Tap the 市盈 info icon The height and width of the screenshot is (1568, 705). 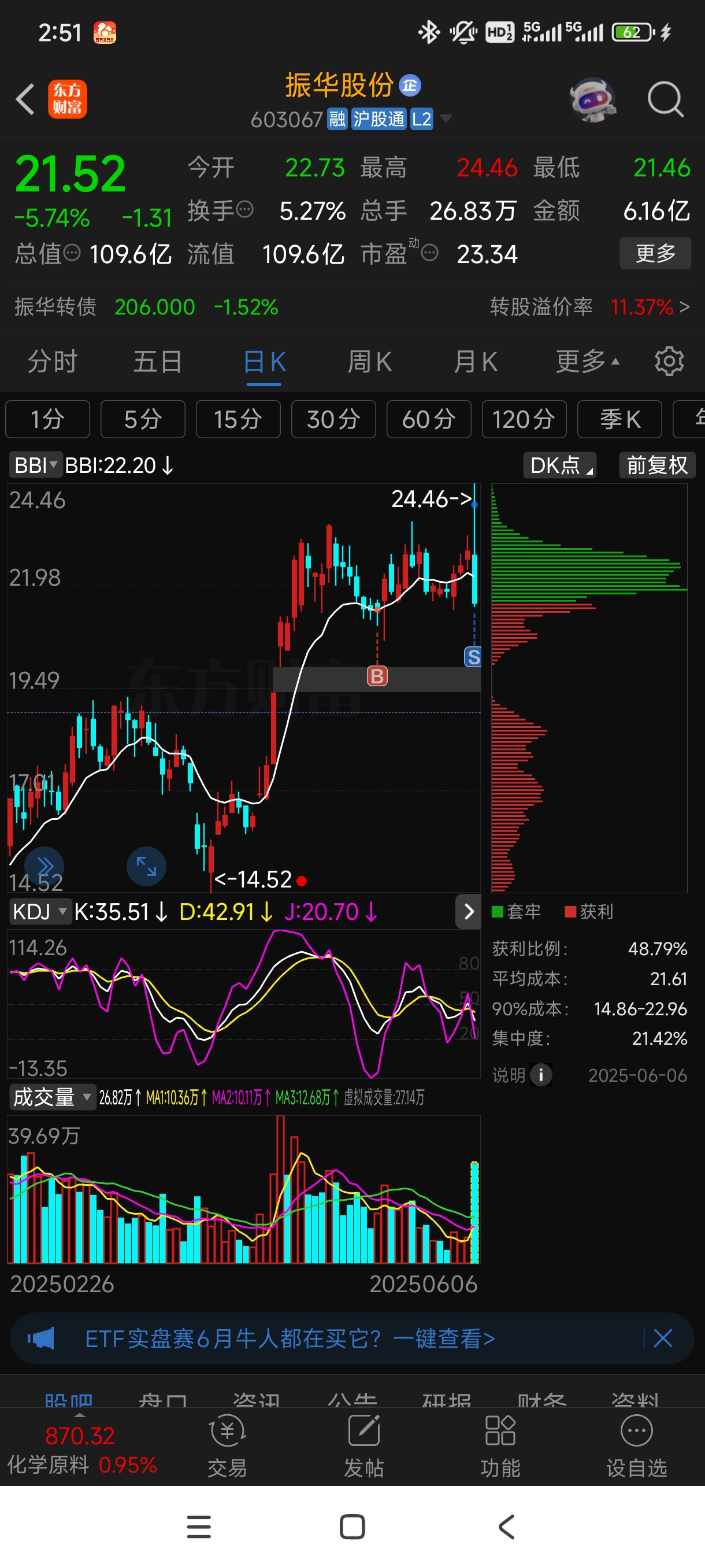pyautogui.click(x=429, y=253)
